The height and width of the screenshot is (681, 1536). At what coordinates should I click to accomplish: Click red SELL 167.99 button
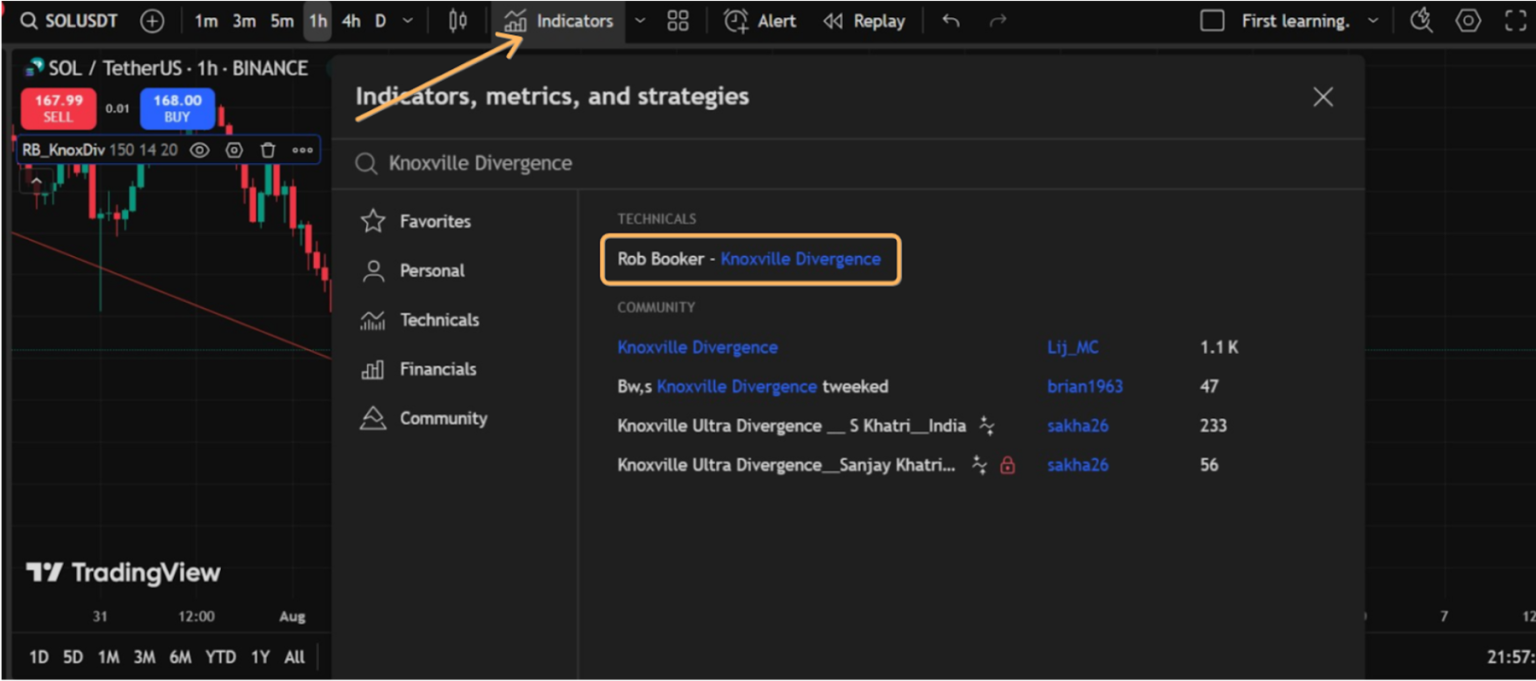[58, 109]
